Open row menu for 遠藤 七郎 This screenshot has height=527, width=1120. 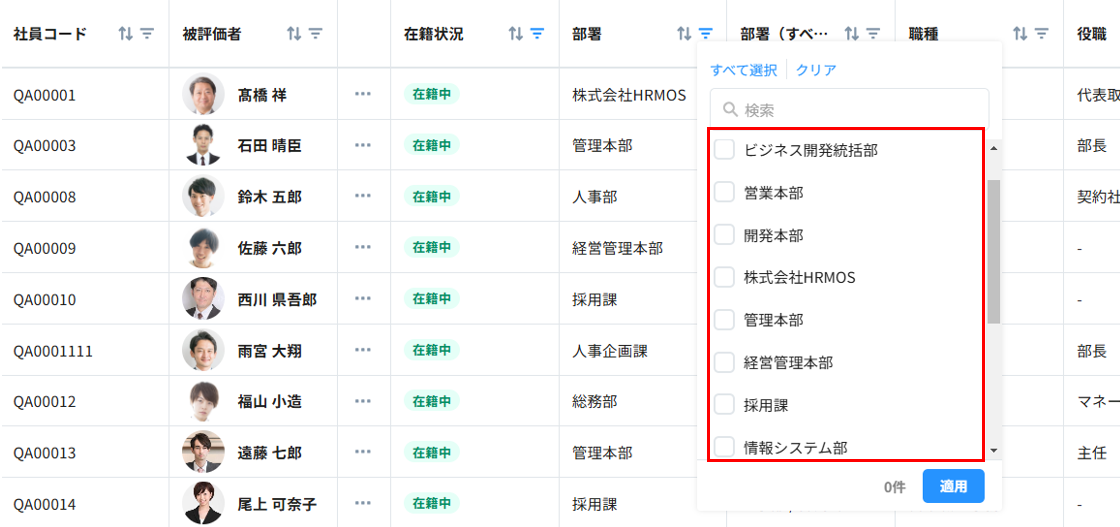pos(362,453)
